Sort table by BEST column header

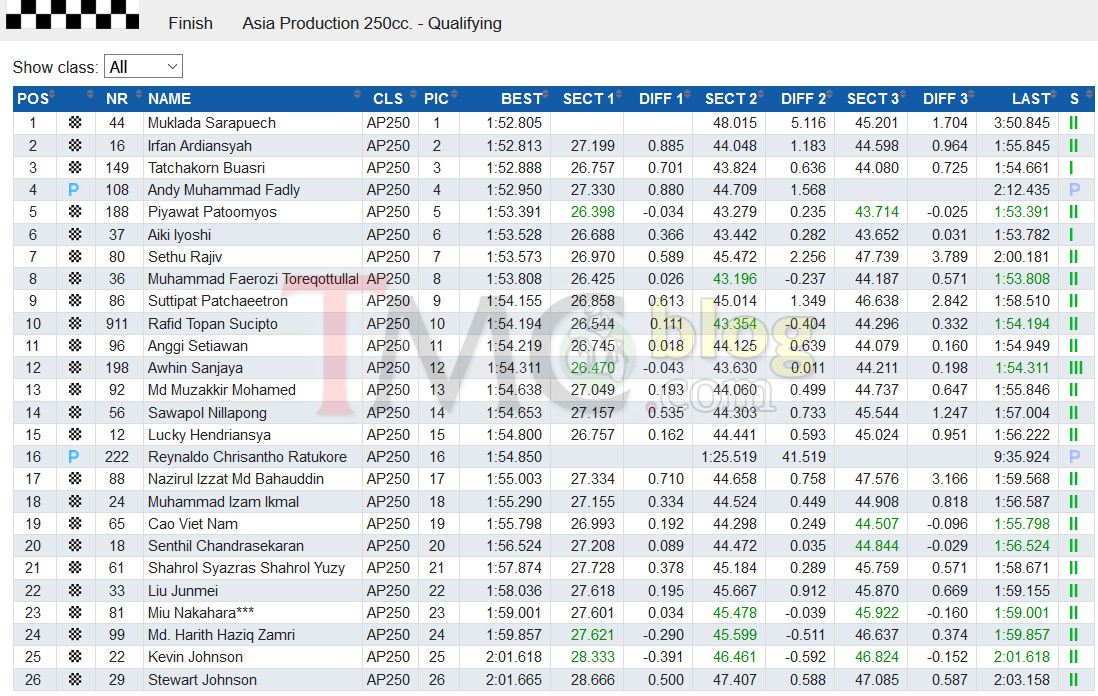[506, 99]
